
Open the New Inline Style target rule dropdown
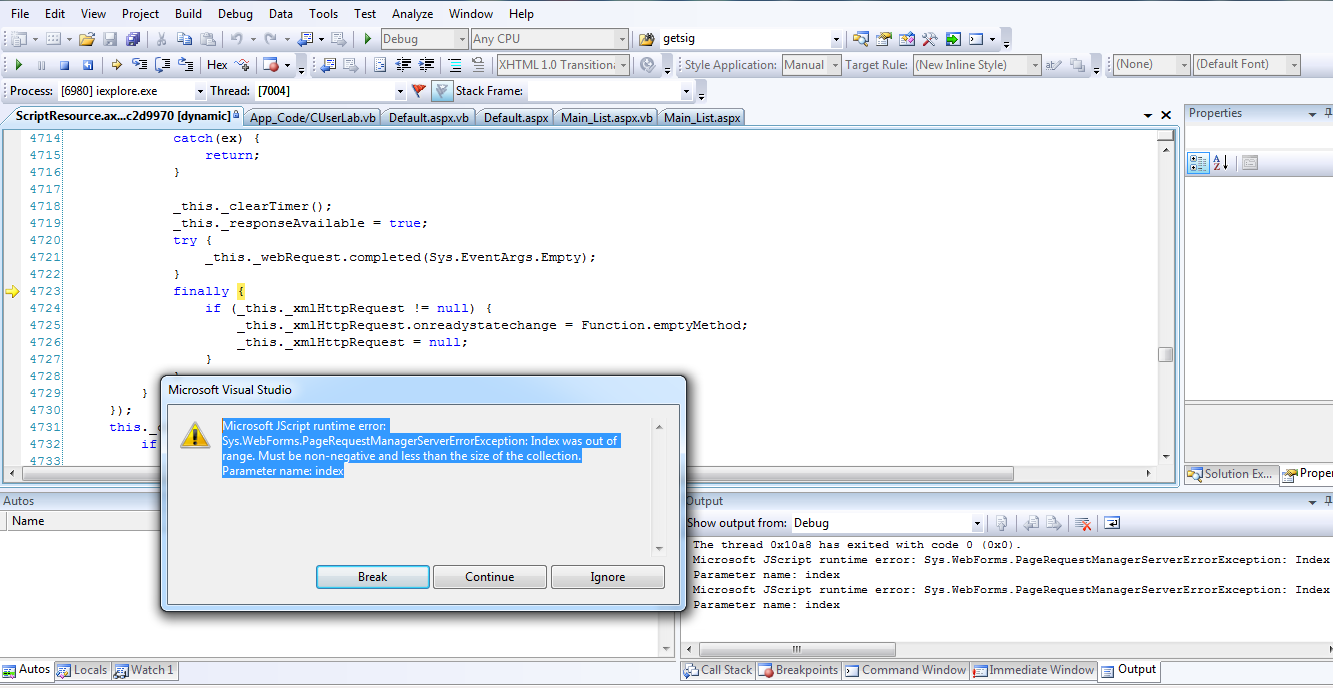tap(1035, 65)
